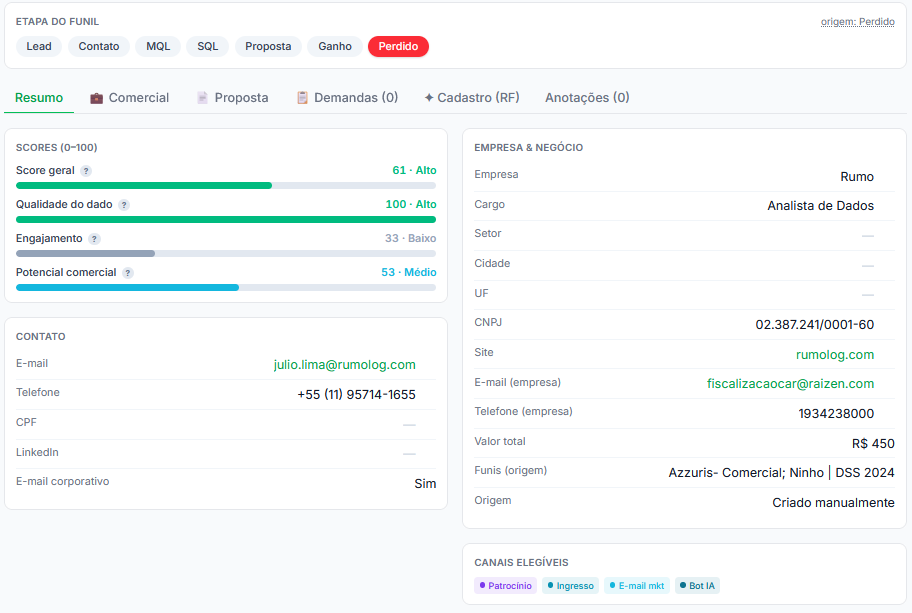Open email link julio.lima@rumolog.com
Viewport: 912px width, 613px height.
coord(344,365)
